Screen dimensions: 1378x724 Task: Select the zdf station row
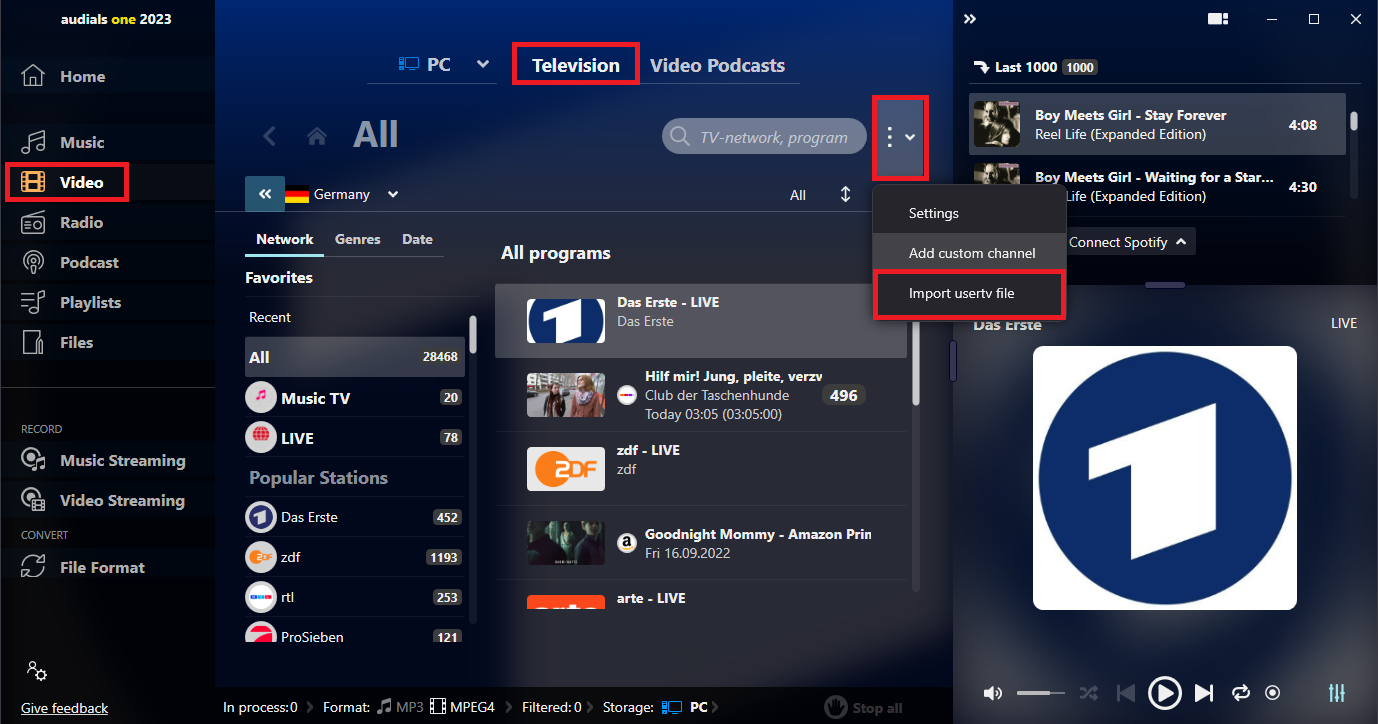coord(354,557)
